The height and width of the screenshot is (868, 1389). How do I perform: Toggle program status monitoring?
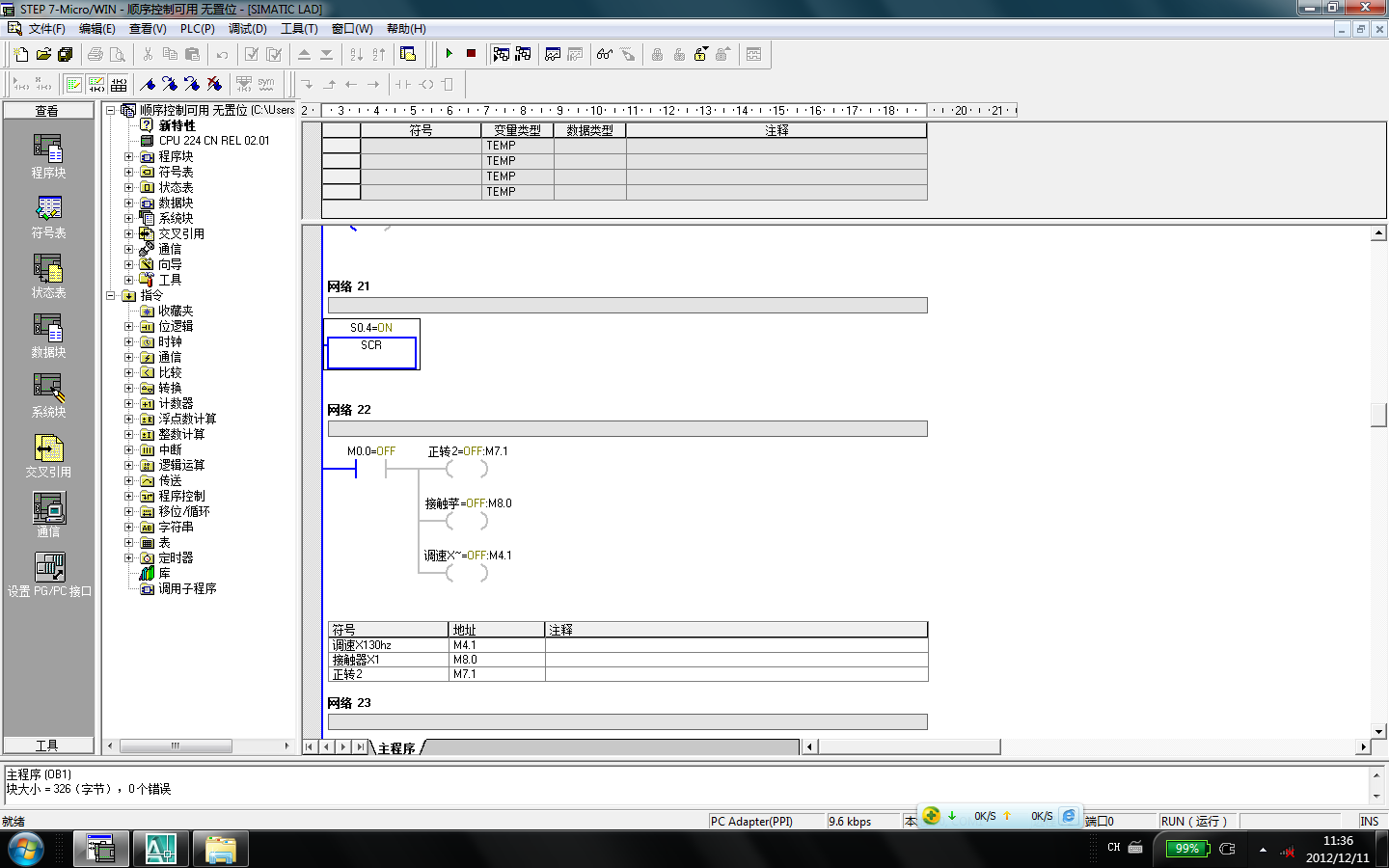pyautogui.click(x=501, y=54)
